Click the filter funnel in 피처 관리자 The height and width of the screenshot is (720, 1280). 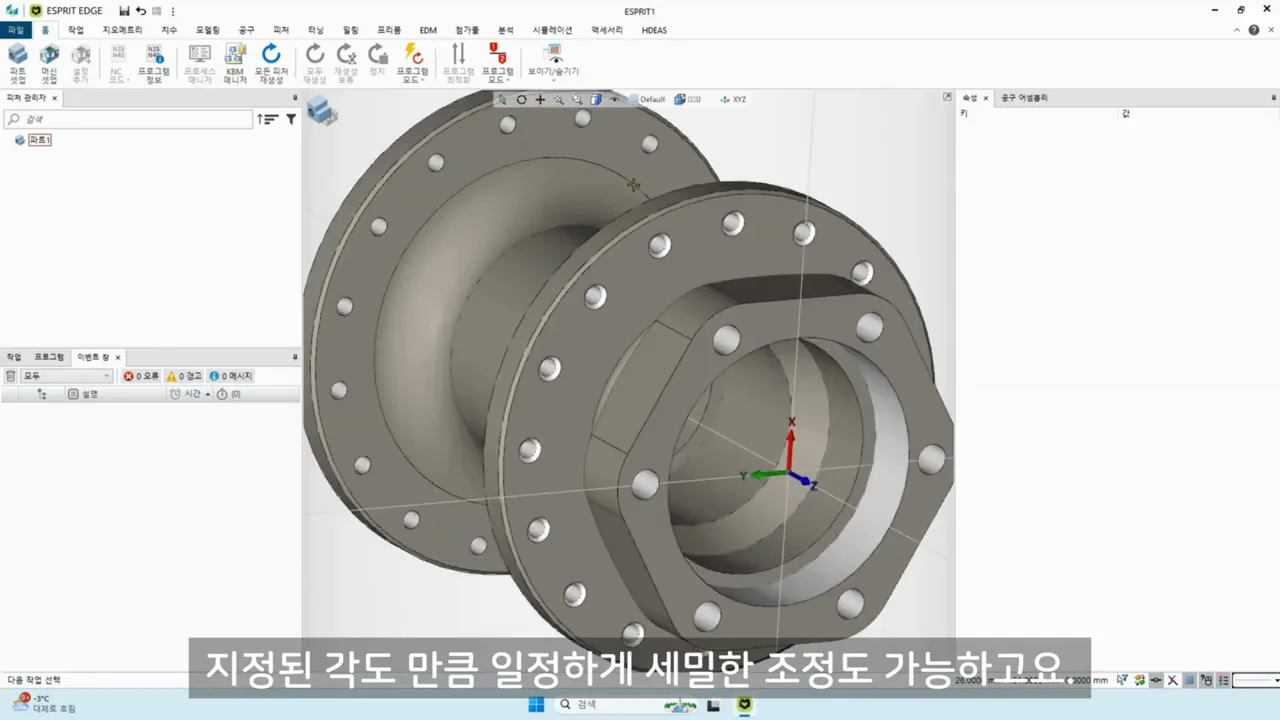coord(291,119)
